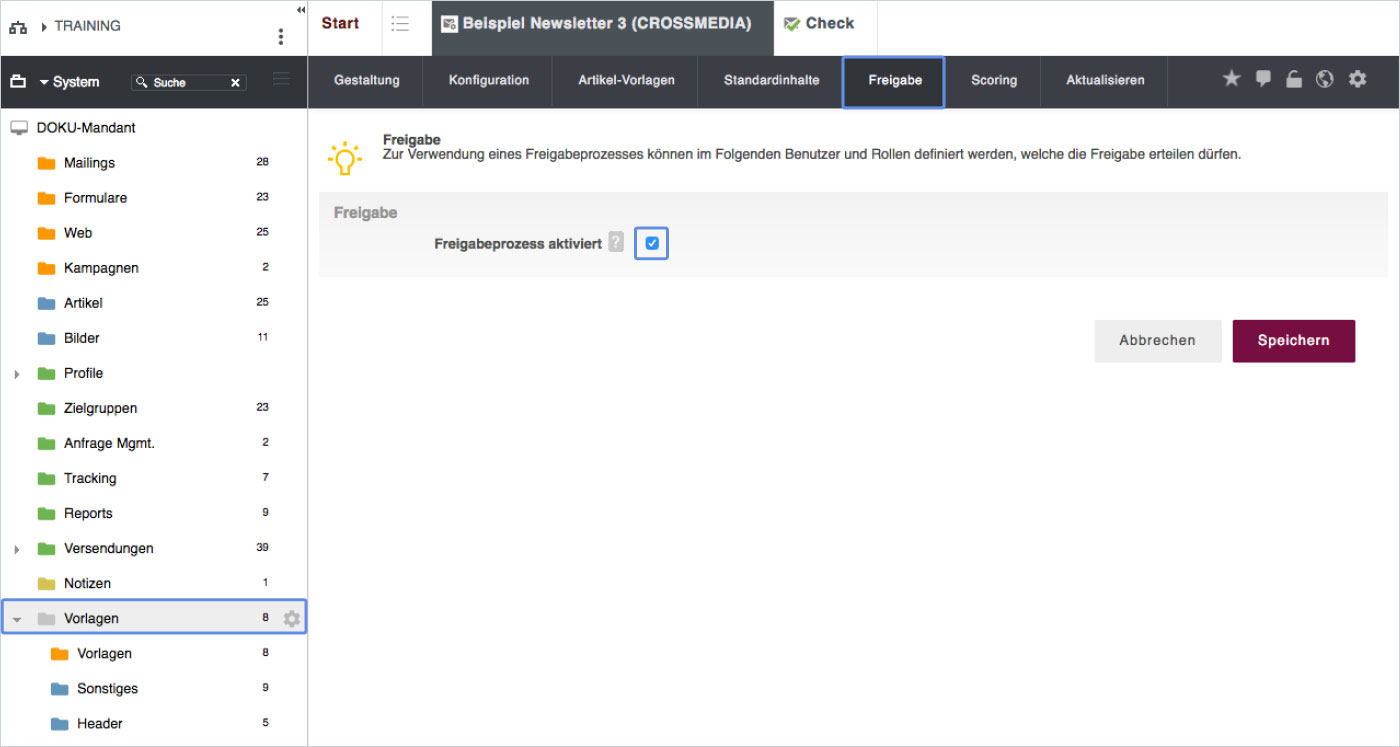Open the comments speech bubble icon
1400x747 pixels.
(x=1263, y=79)
